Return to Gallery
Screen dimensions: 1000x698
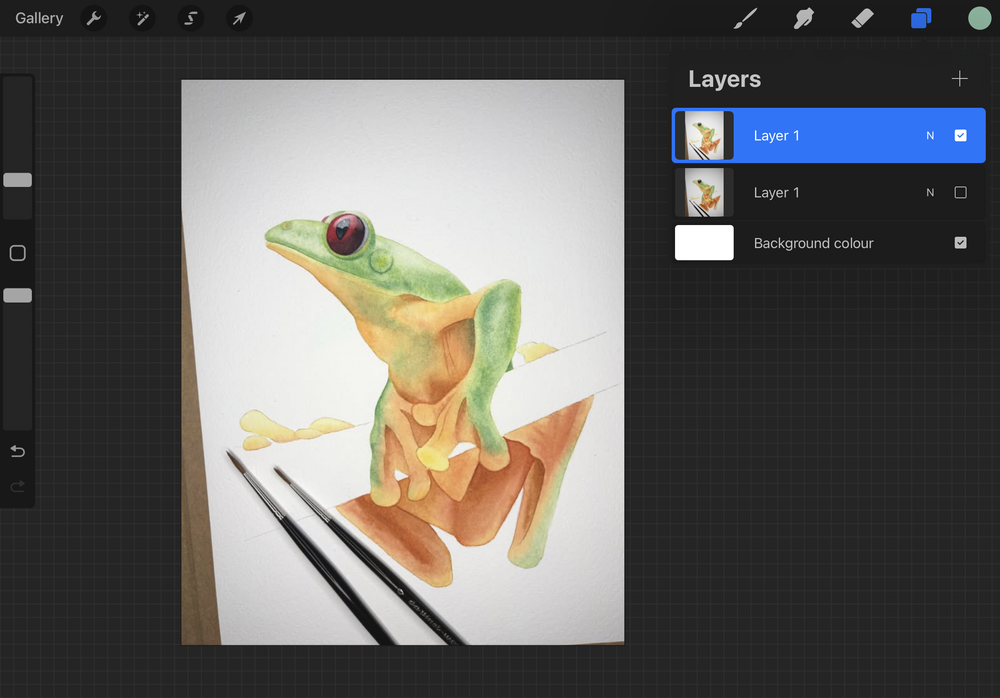coord(39,18)
